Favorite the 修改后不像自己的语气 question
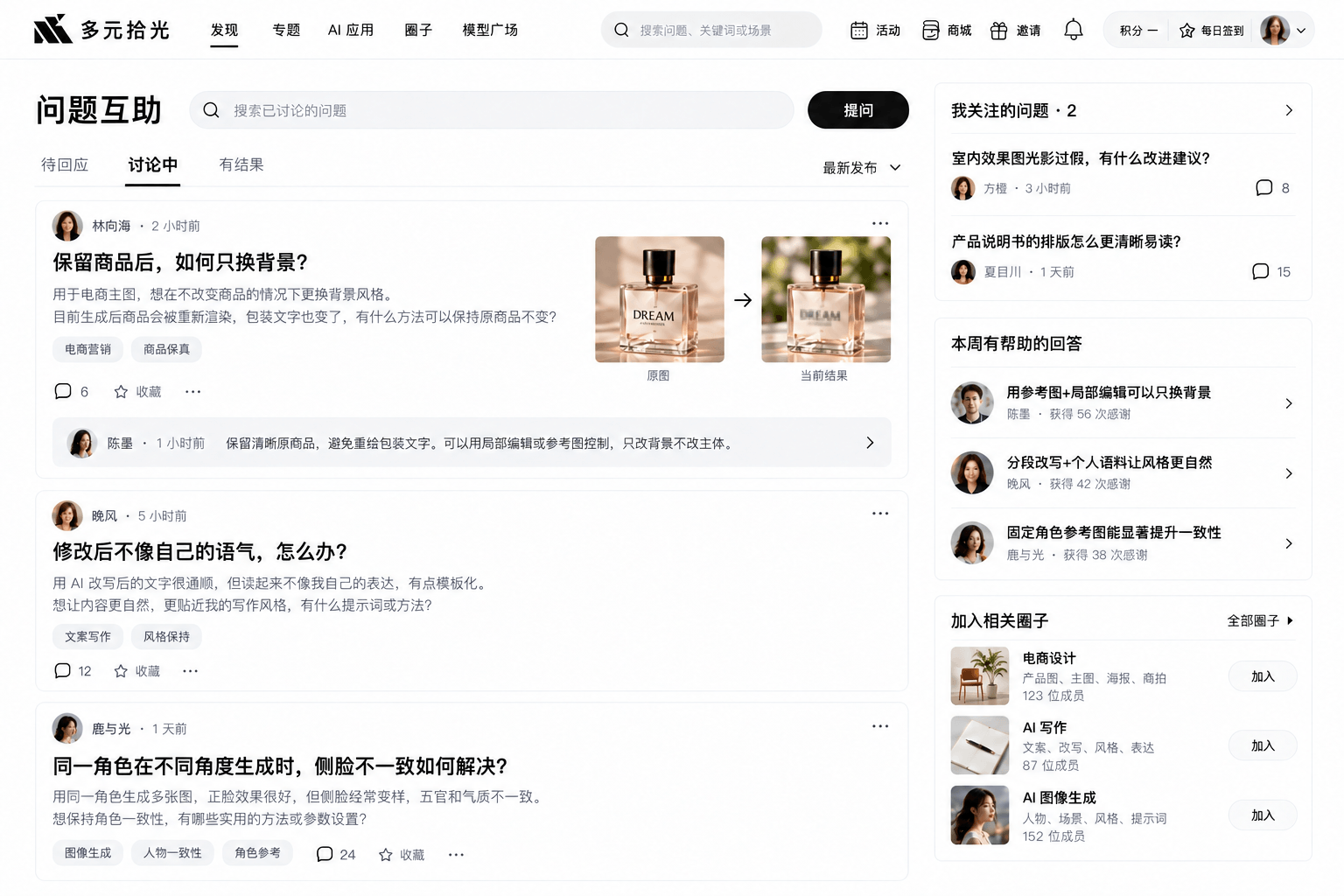The height and width of the screenshot is (896, 1344). pyautogui.click(x=121, y=671)
